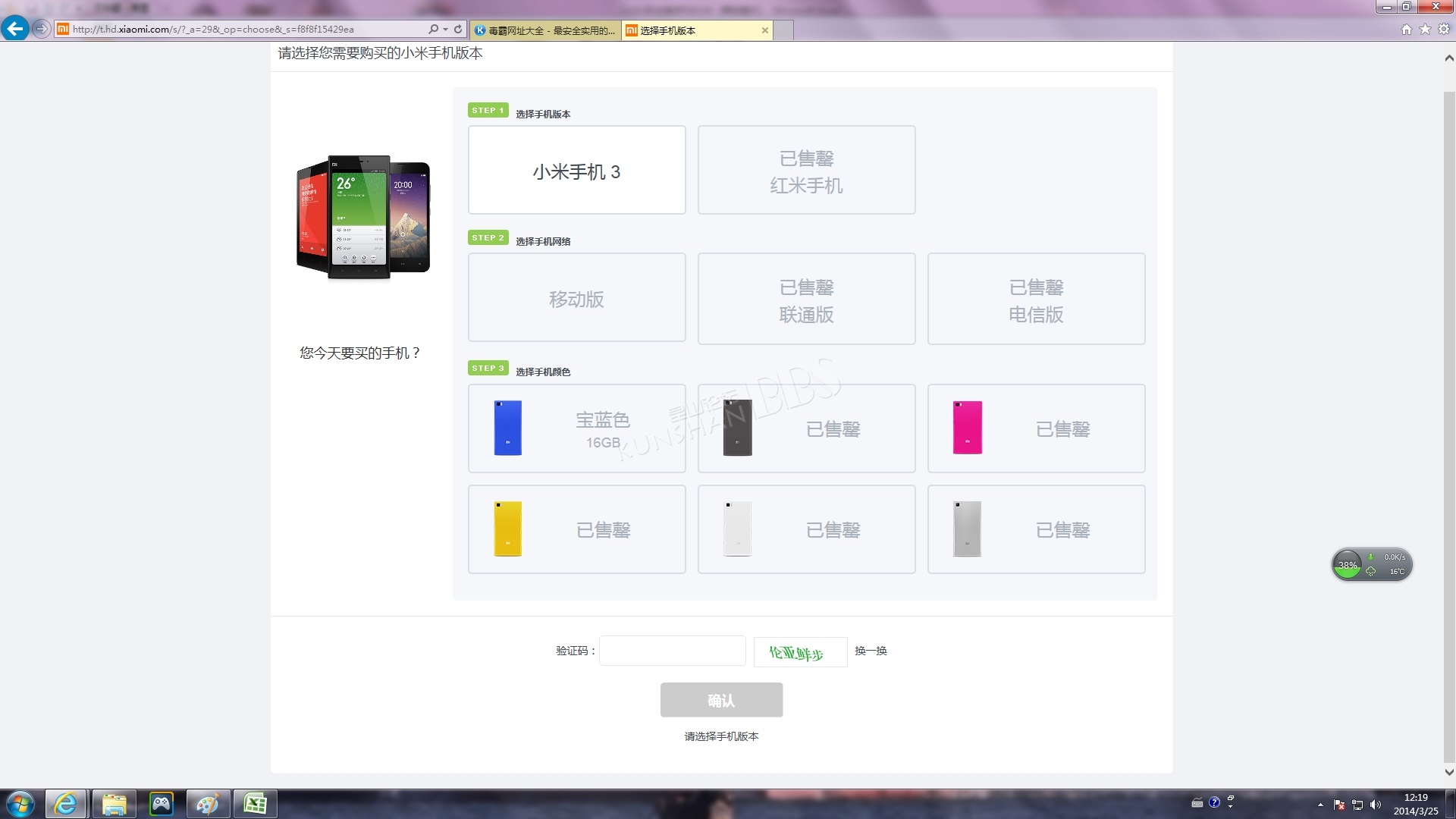Click the white phone color card

click(806, 529)
